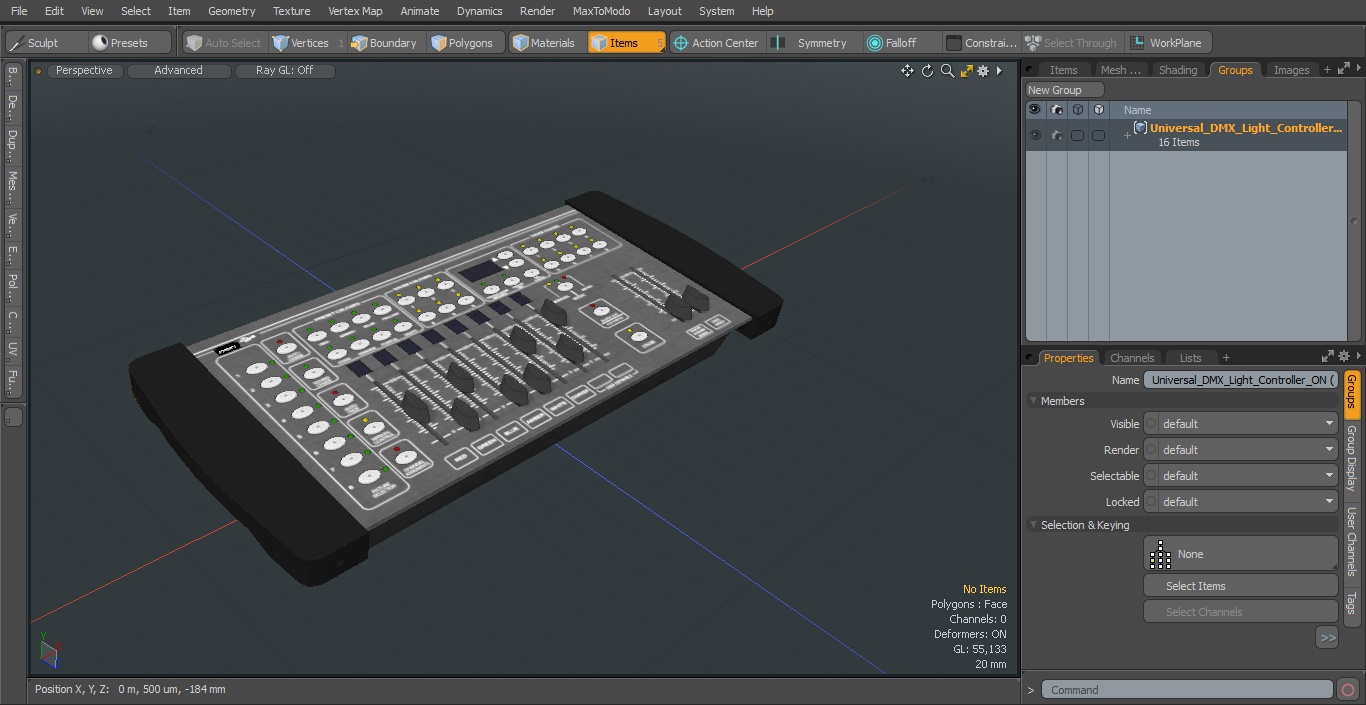Image resolution: width=1366 pixels, height=705 pixels.
Task: Click the double-arrow more button
Action: pos(1327,638)
